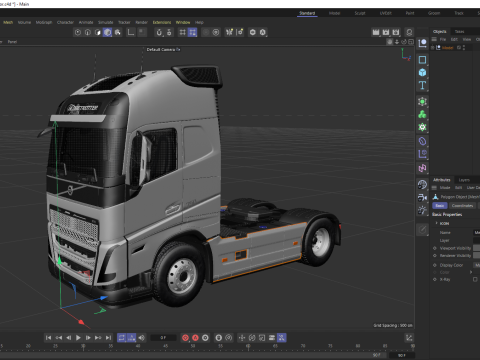The height and width of the screenshot is (360, 480).
Task: Select the purple Bend deformer icon
Action: coord(422,141)
